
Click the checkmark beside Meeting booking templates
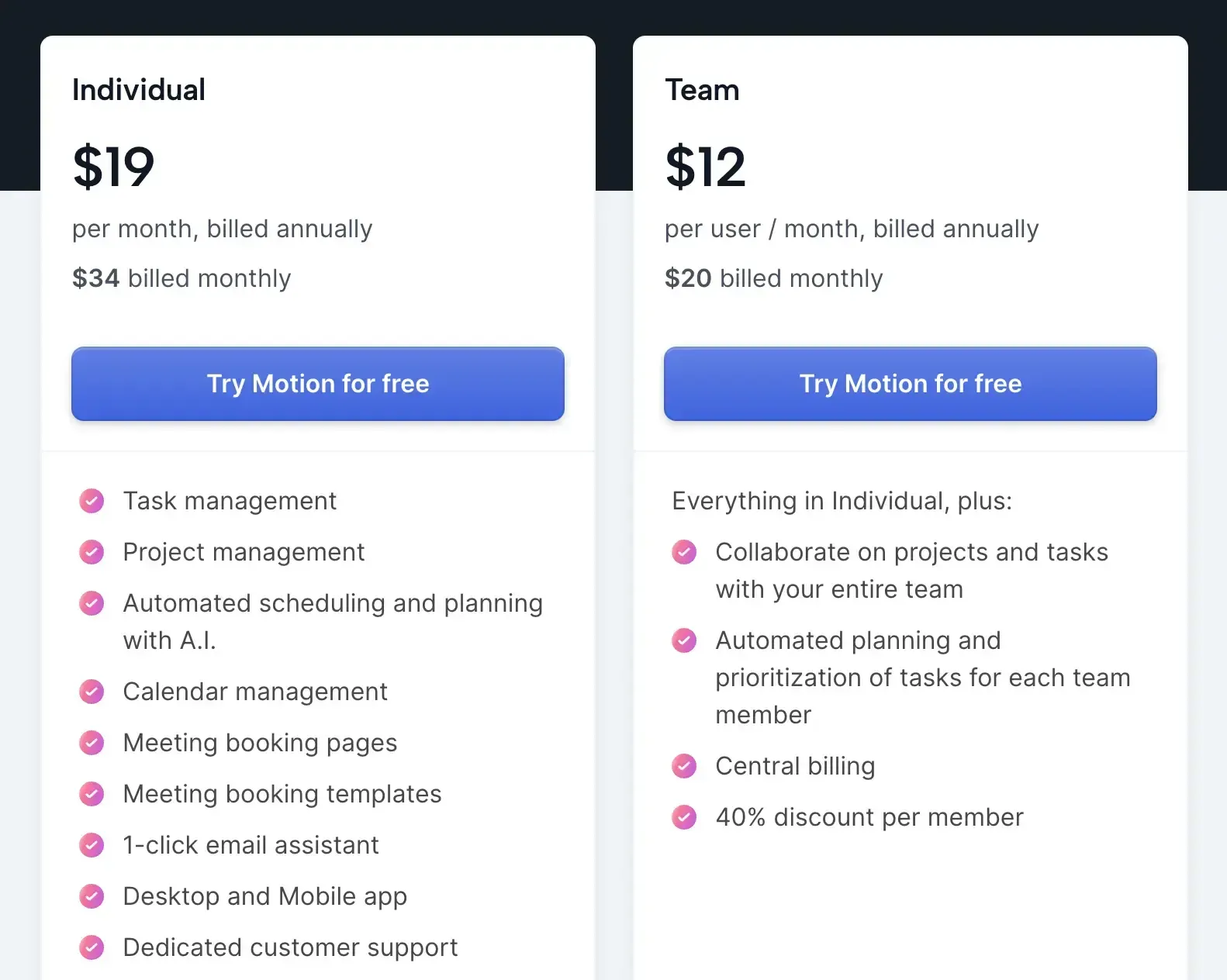click(x=92, y=794)
